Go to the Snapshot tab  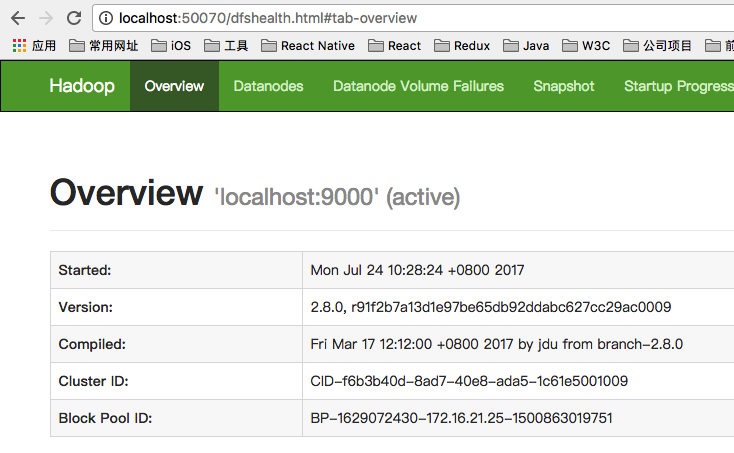tap(564, 86)
